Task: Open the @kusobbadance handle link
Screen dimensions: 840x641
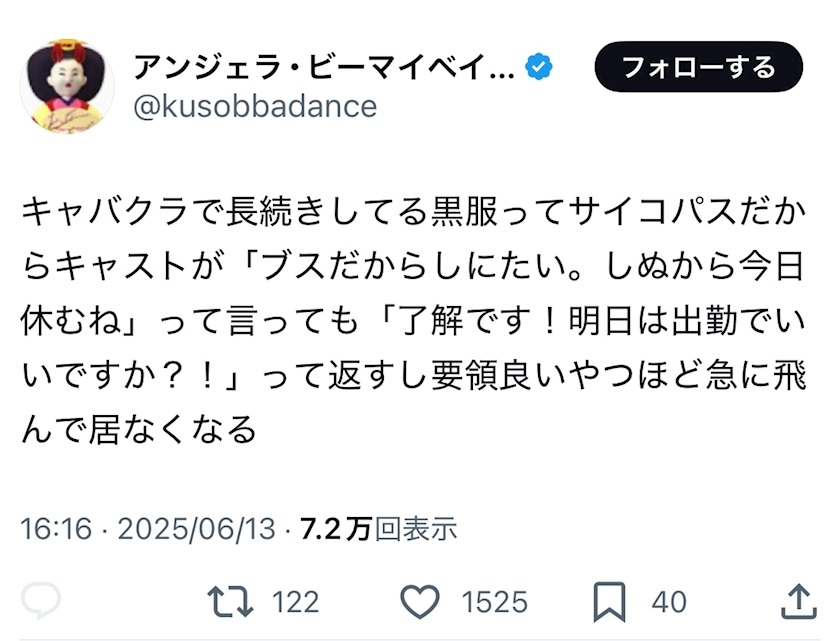Action: pos(255,107)
